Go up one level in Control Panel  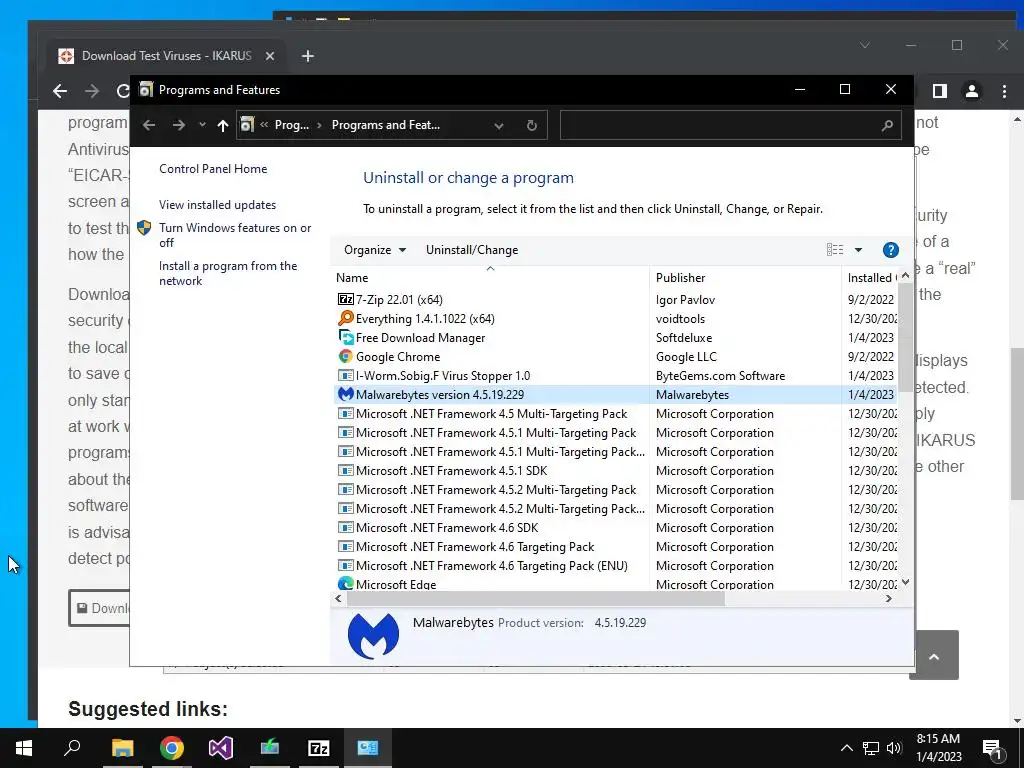(x=223, y=125)
